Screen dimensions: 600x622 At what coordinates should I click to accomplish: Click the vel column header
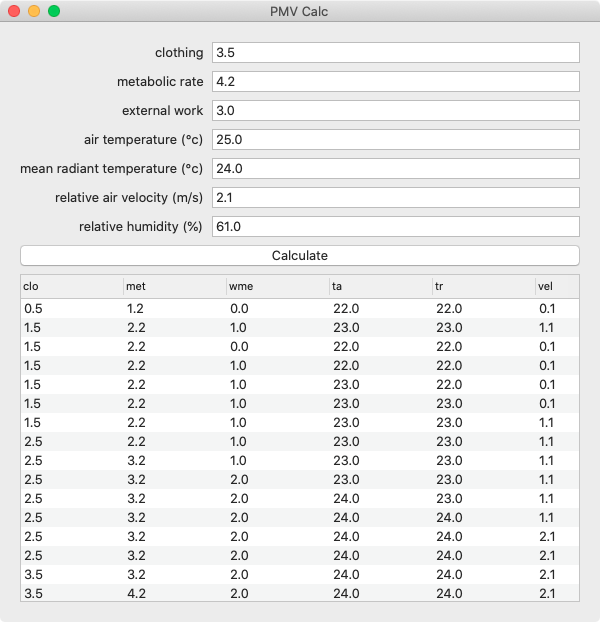(x=557, y=286)
